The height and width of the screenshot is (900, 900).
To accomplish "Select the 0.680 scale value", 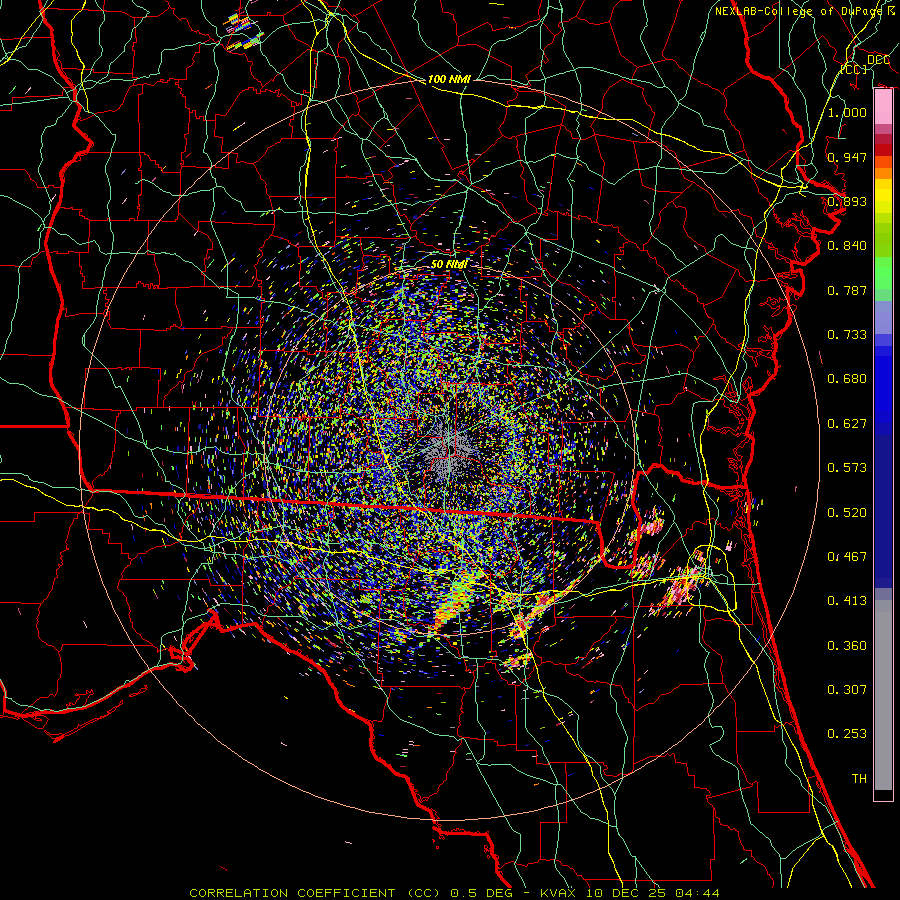I will [x=847, y=379].
